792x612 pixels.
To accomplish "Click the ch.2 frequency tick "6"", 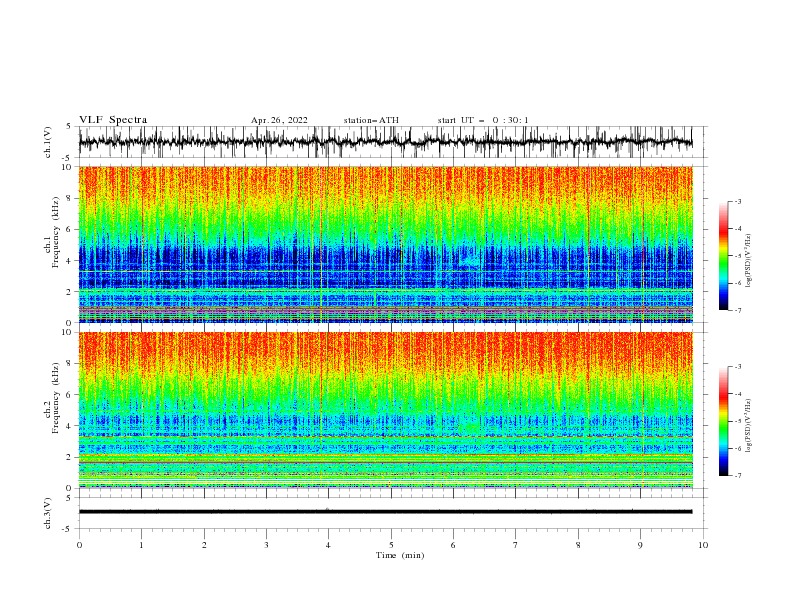I will pos(69,395).
